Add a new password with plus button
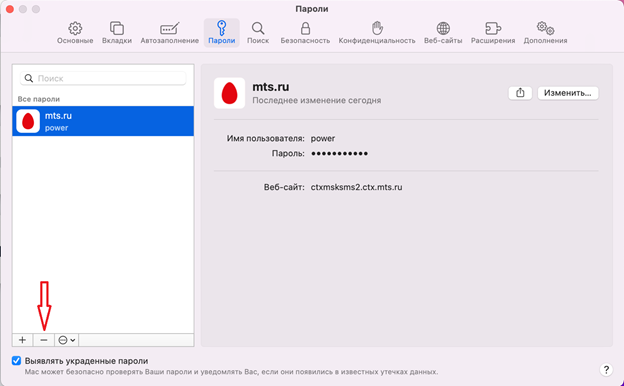Image resolution: width=624 pixels, height=386 pixels. tap(23, 340)
